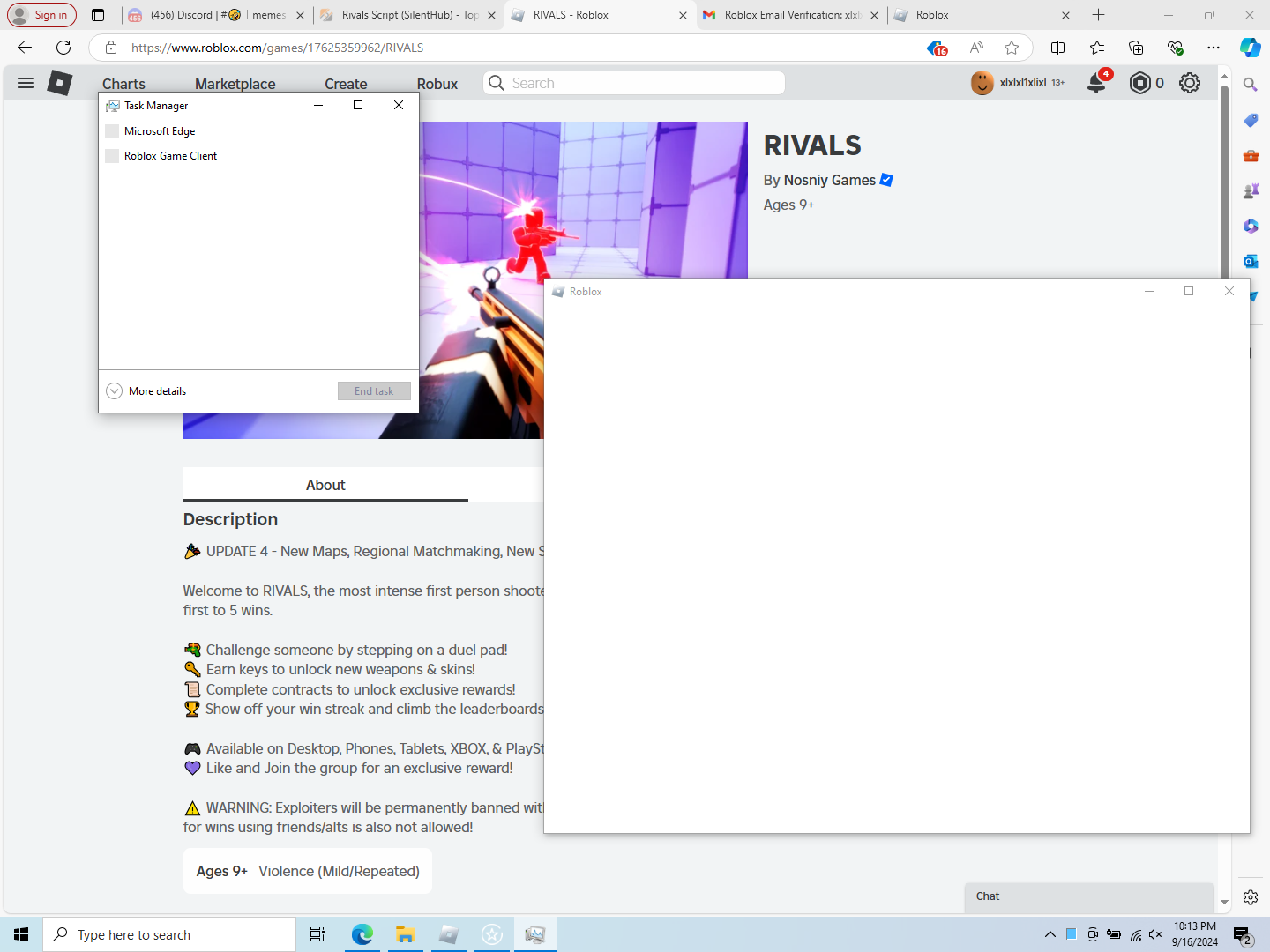Refresh the current page
The image size is (1270, 952).
[x=63, y=48]
